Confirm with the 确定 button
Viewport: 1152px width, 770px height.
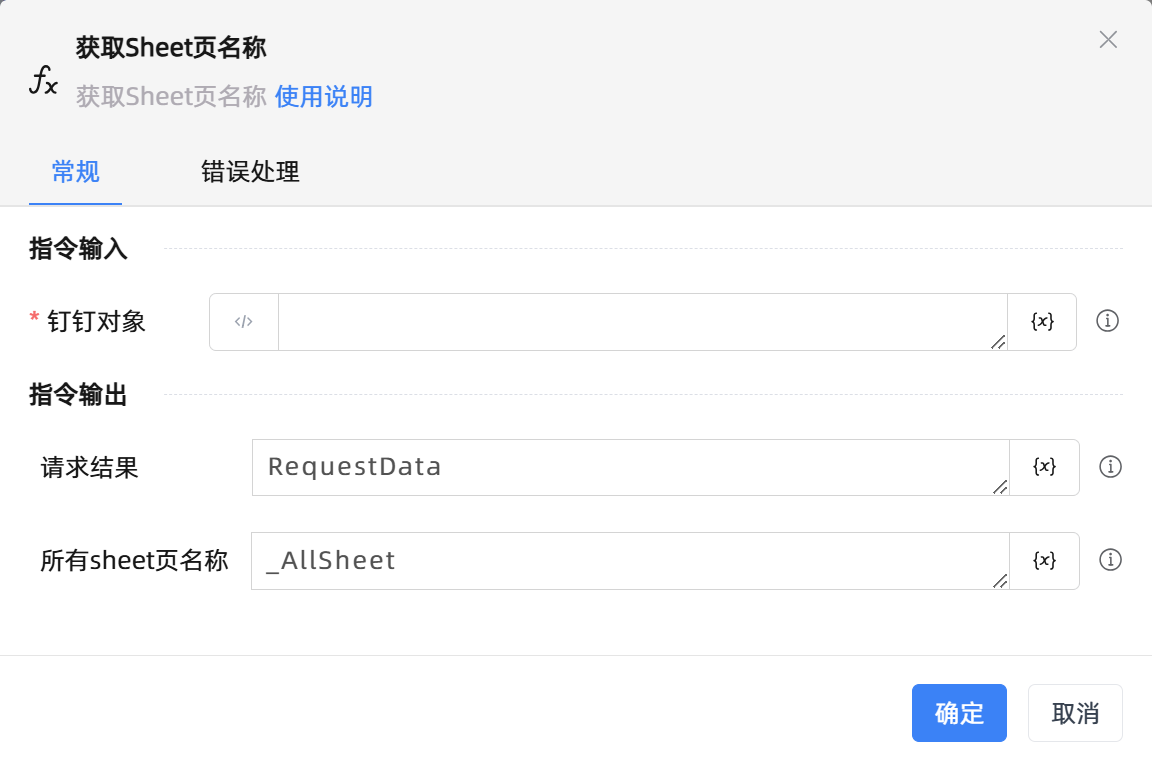coord(959,713)
